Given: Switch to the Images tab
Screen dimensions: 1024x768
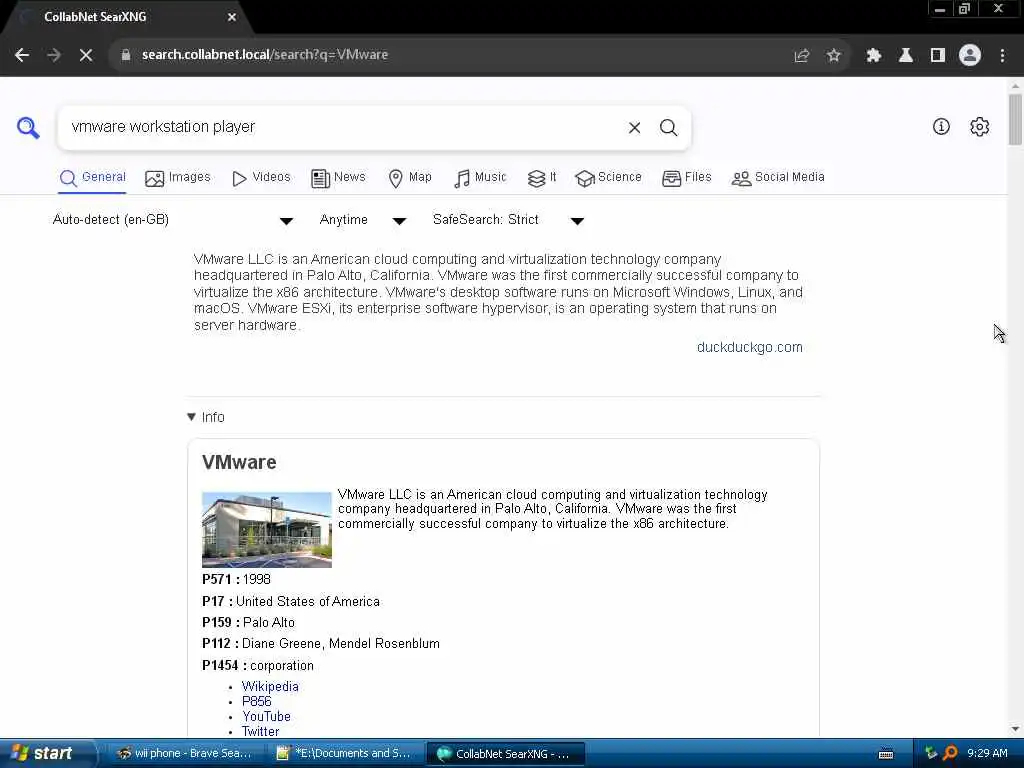Looking at the screenshot, I should point(178,178).
